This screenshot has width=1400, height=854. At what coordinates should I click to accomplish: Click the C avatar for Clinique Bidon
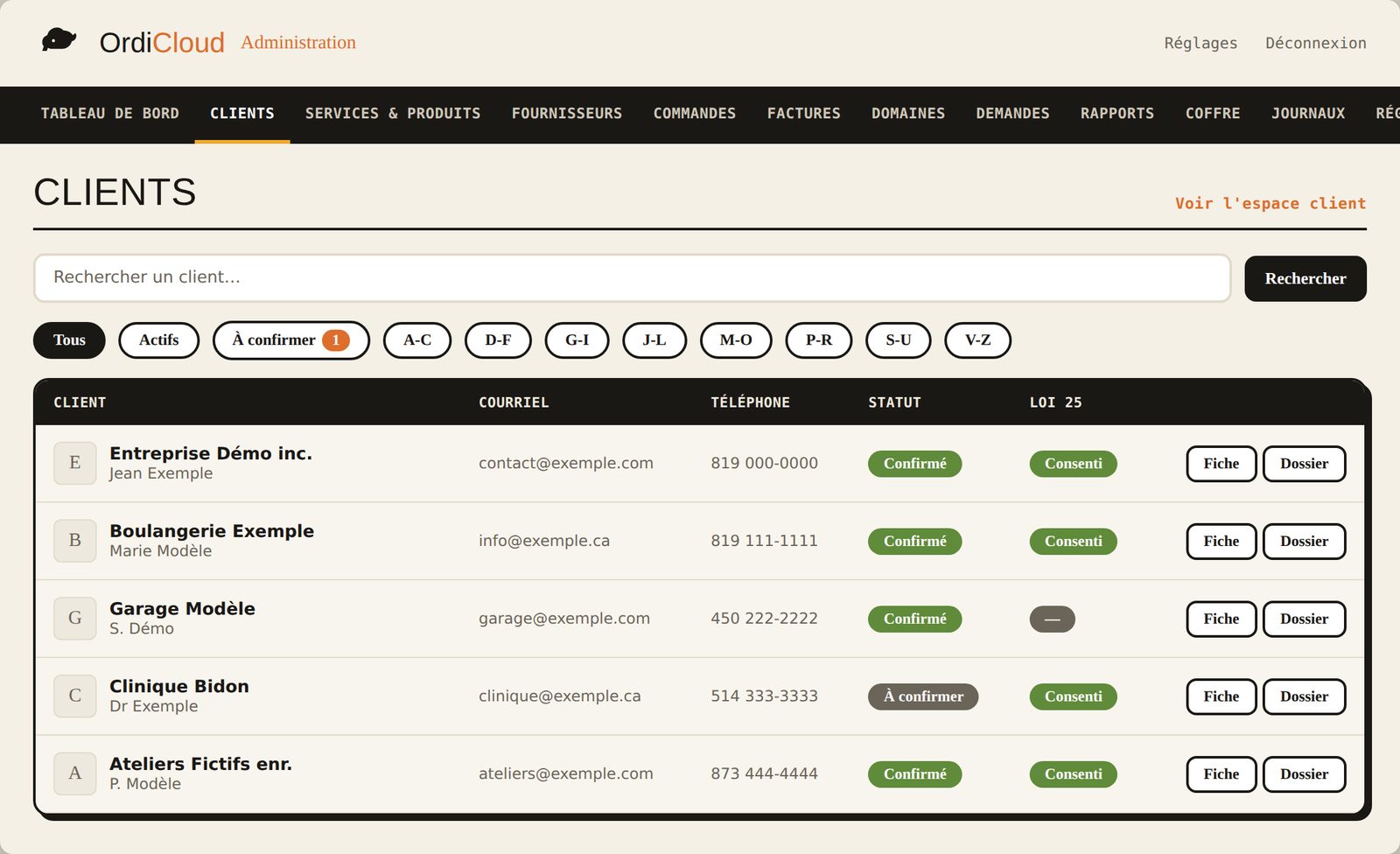click(75, 696)
